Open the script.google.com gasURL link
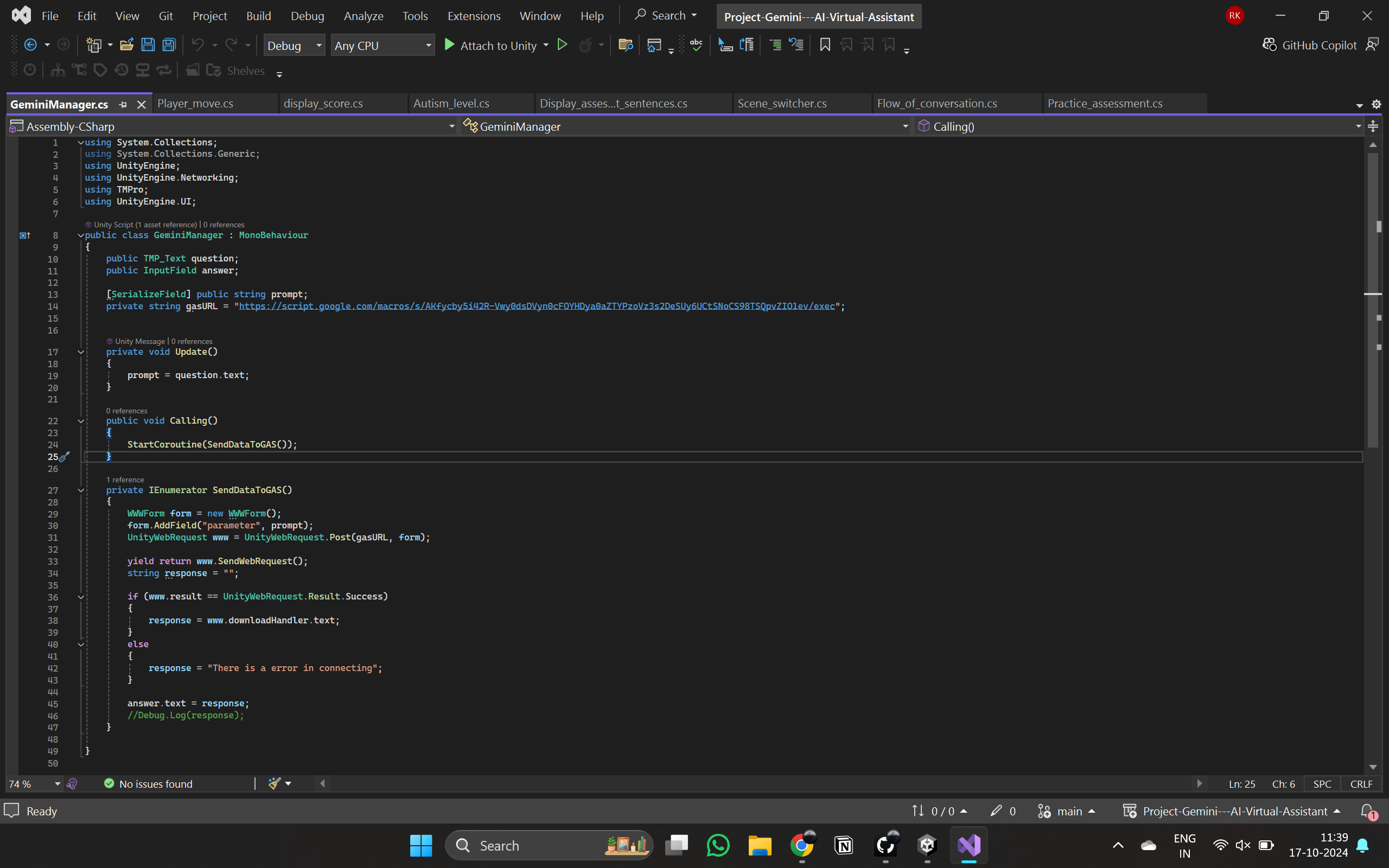Screen dimensions: 1389x868 (536, 307)
